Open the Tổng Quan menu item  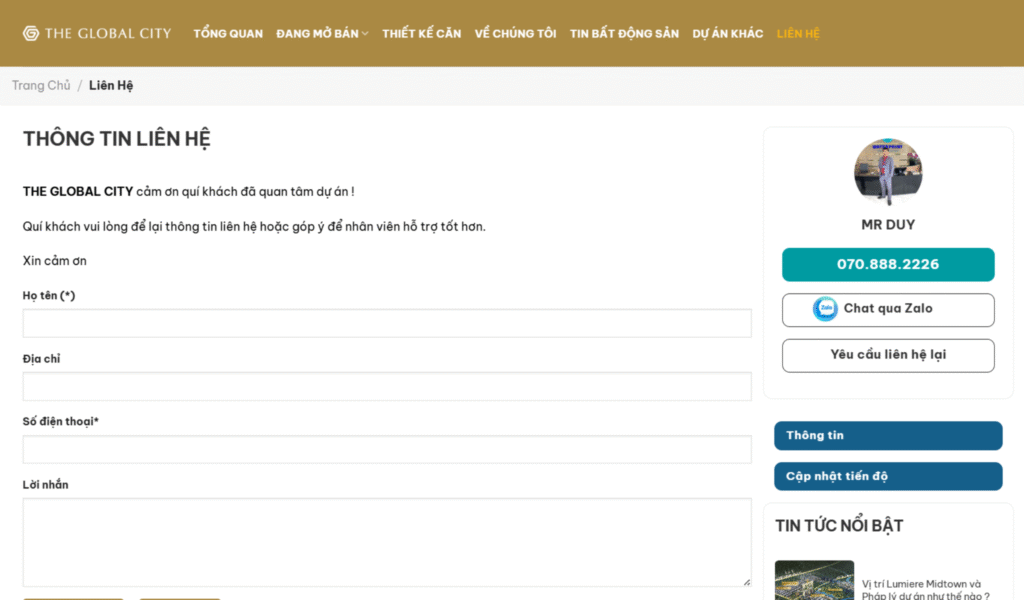pos(228,34)
